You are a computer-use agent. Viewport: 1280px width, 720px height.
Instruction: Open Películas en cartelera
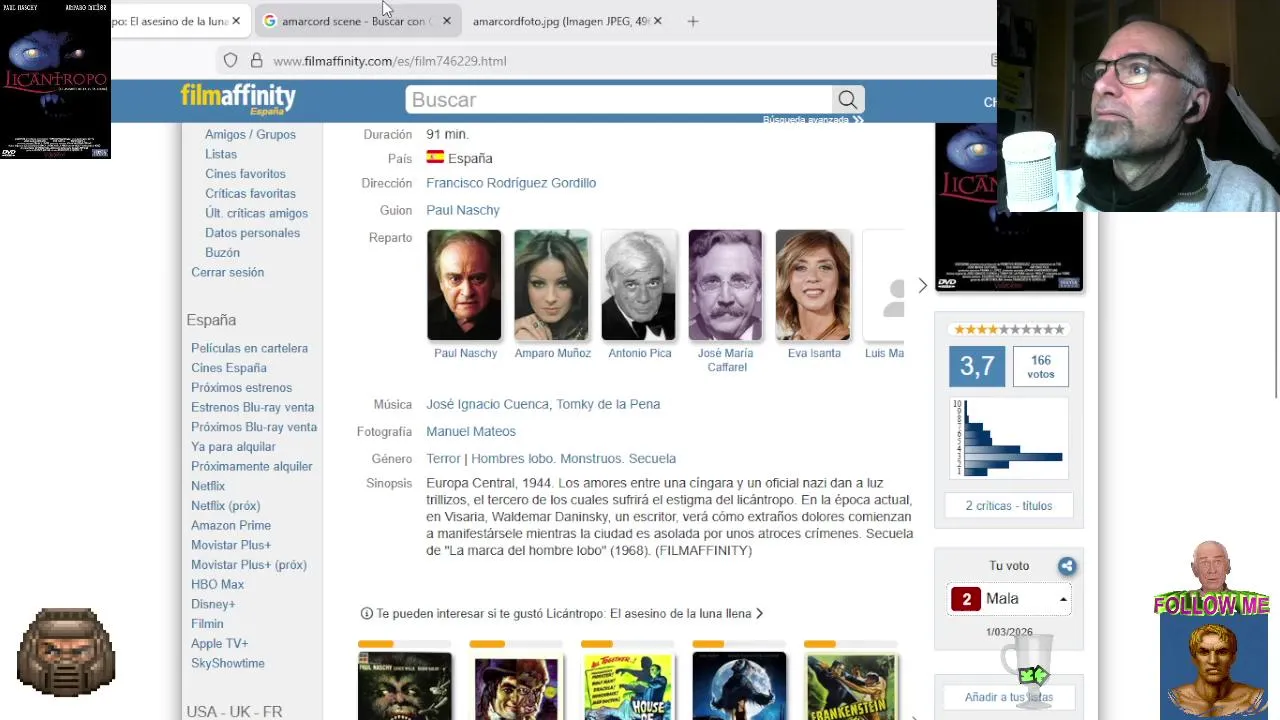pyautogui.click(x=249, y=348)
